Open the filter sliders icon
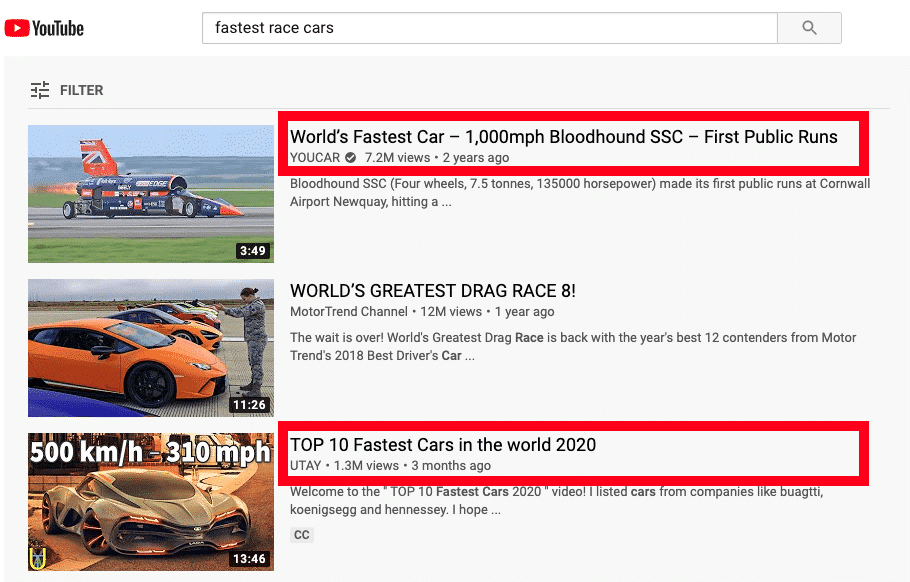The height and width of the screenshot is (582, 910). [40, 90]
